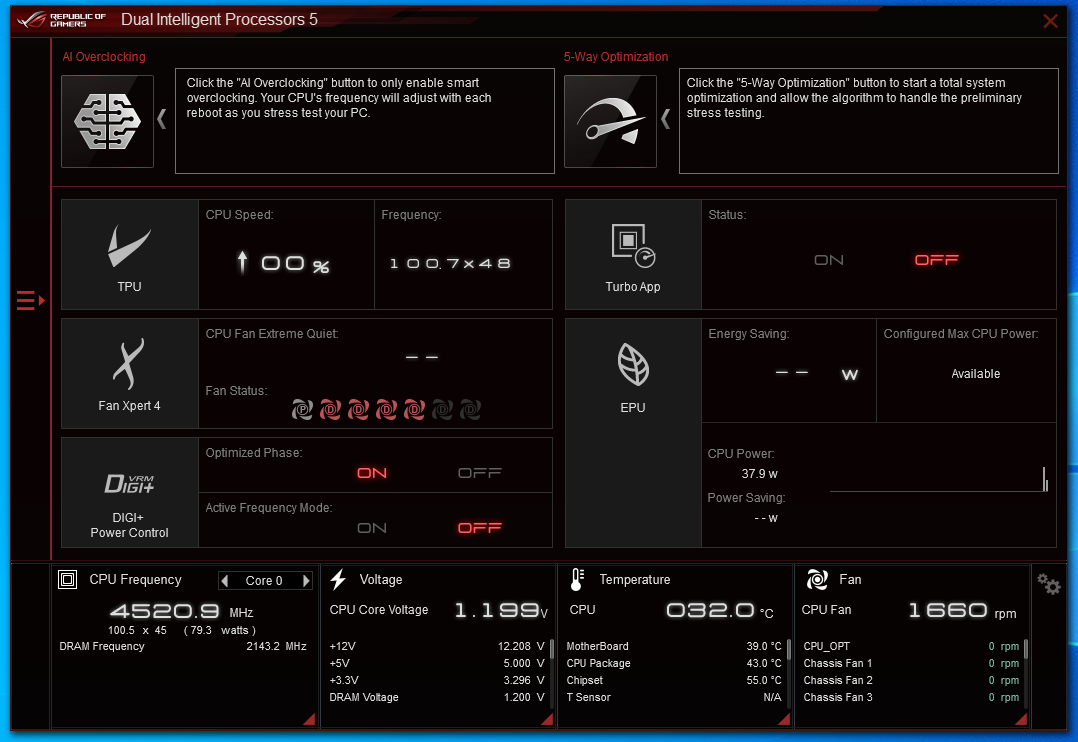The height and width of the screenshot is (742, 1078).
Task: Click the CPU Package temperature row
Action: point(674,664)
